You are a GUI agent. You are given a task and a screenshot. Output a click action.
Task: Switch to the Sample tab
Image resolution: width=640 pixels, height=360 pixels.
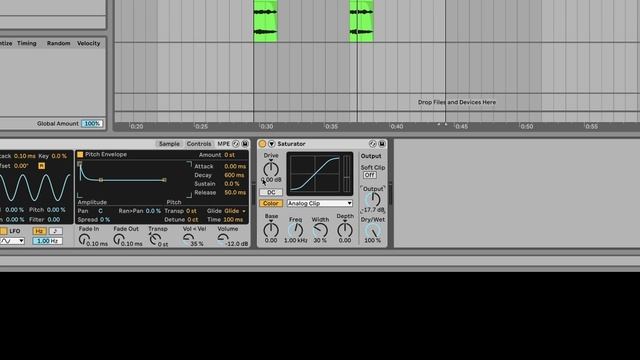coord(169,144)
